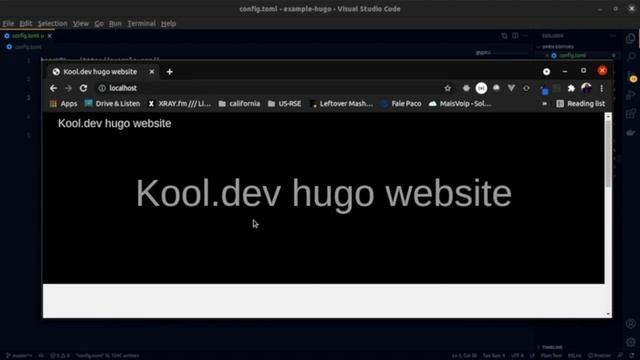Split the VS Code editor
Image resolution: width=640 pixels, height=360 pixels.
pos(515,36)
